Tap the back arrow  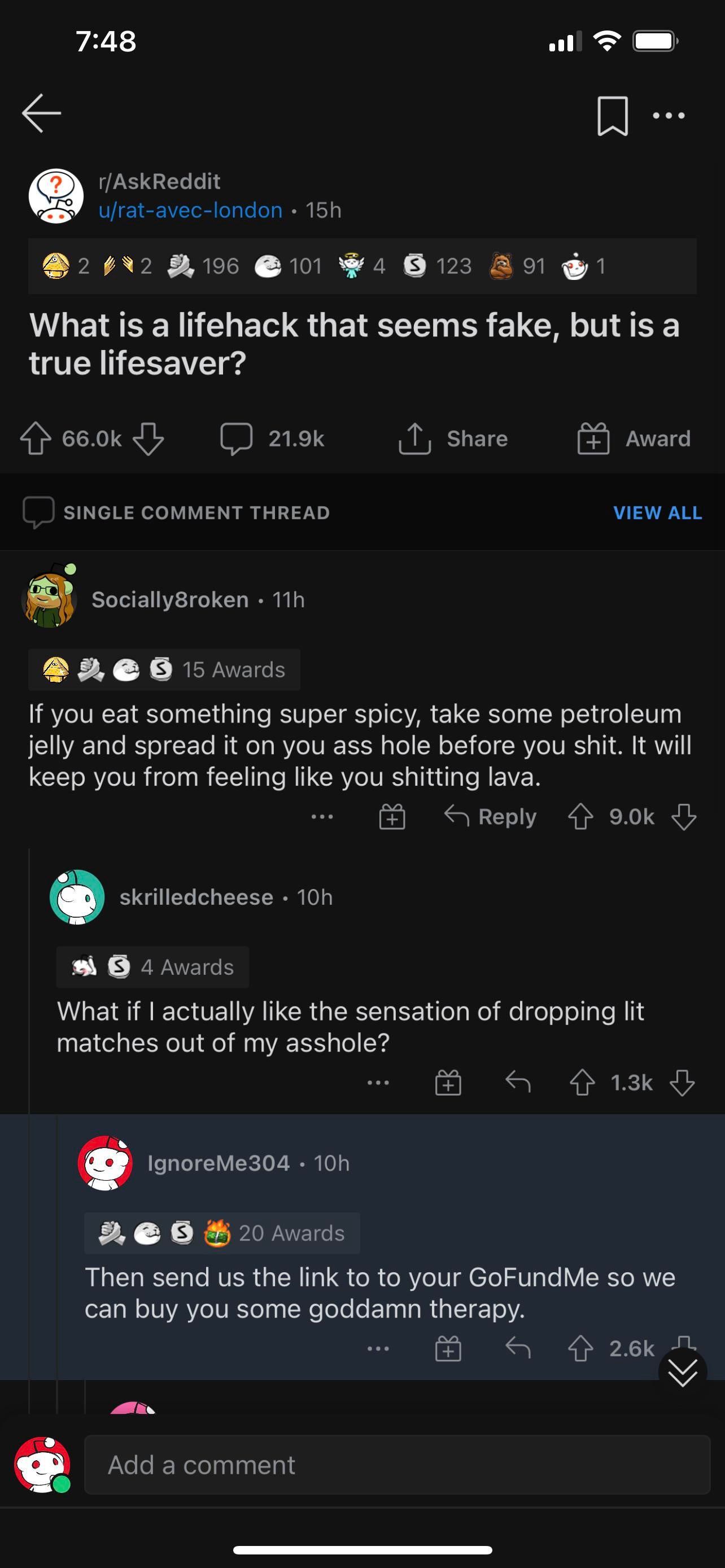(41, 113)
